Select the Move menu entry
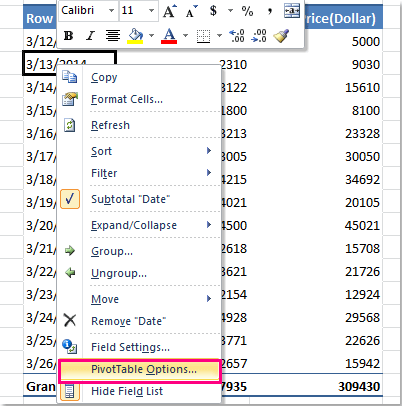402x406 pixels. point(139,299)
